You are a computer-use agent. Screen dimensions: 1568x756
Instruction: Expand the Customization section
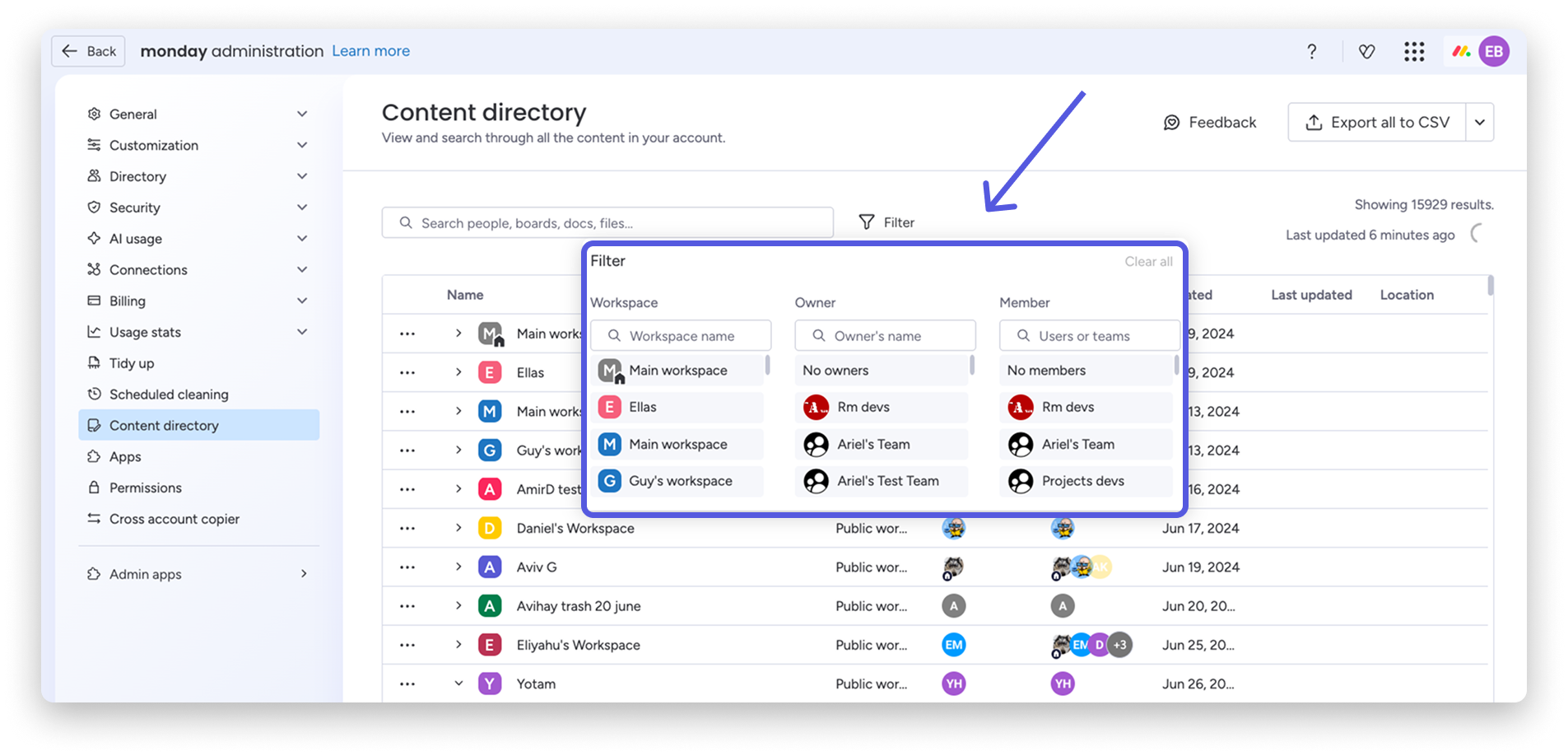click(x=302, y=145)
